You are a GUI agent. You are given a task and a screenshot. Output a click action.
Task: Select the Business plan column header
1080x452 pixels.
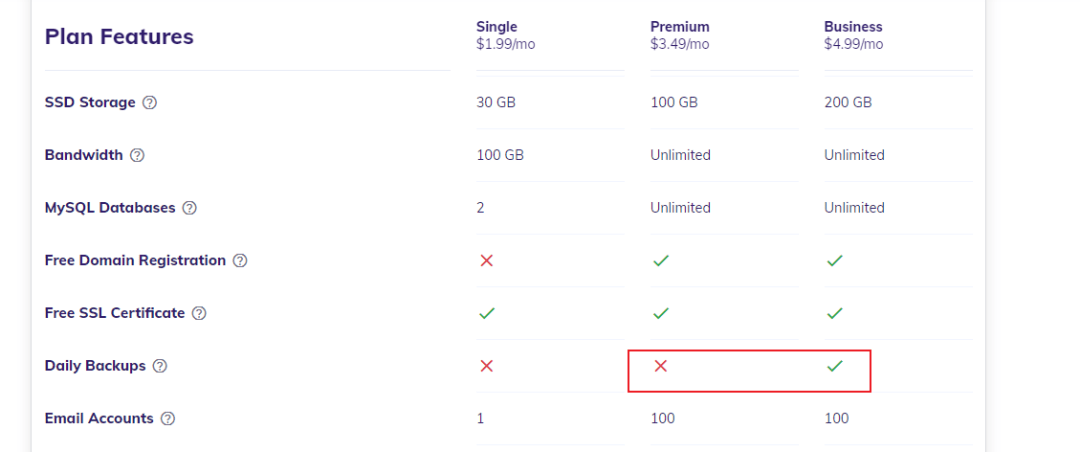(853, 35)
